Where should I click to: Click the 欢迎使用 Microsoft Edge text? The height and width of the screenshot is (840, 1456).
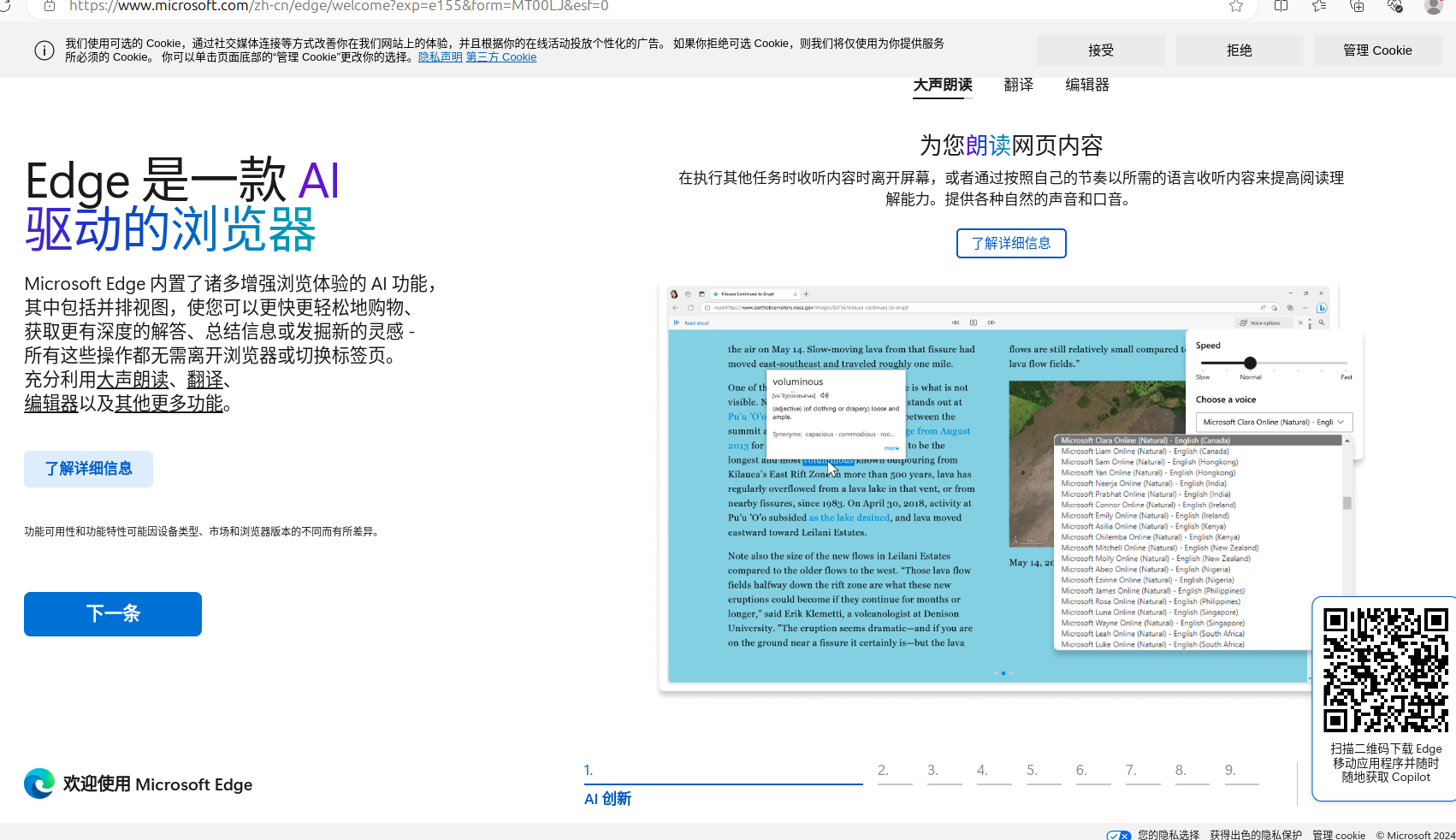[x=157, y=784]
